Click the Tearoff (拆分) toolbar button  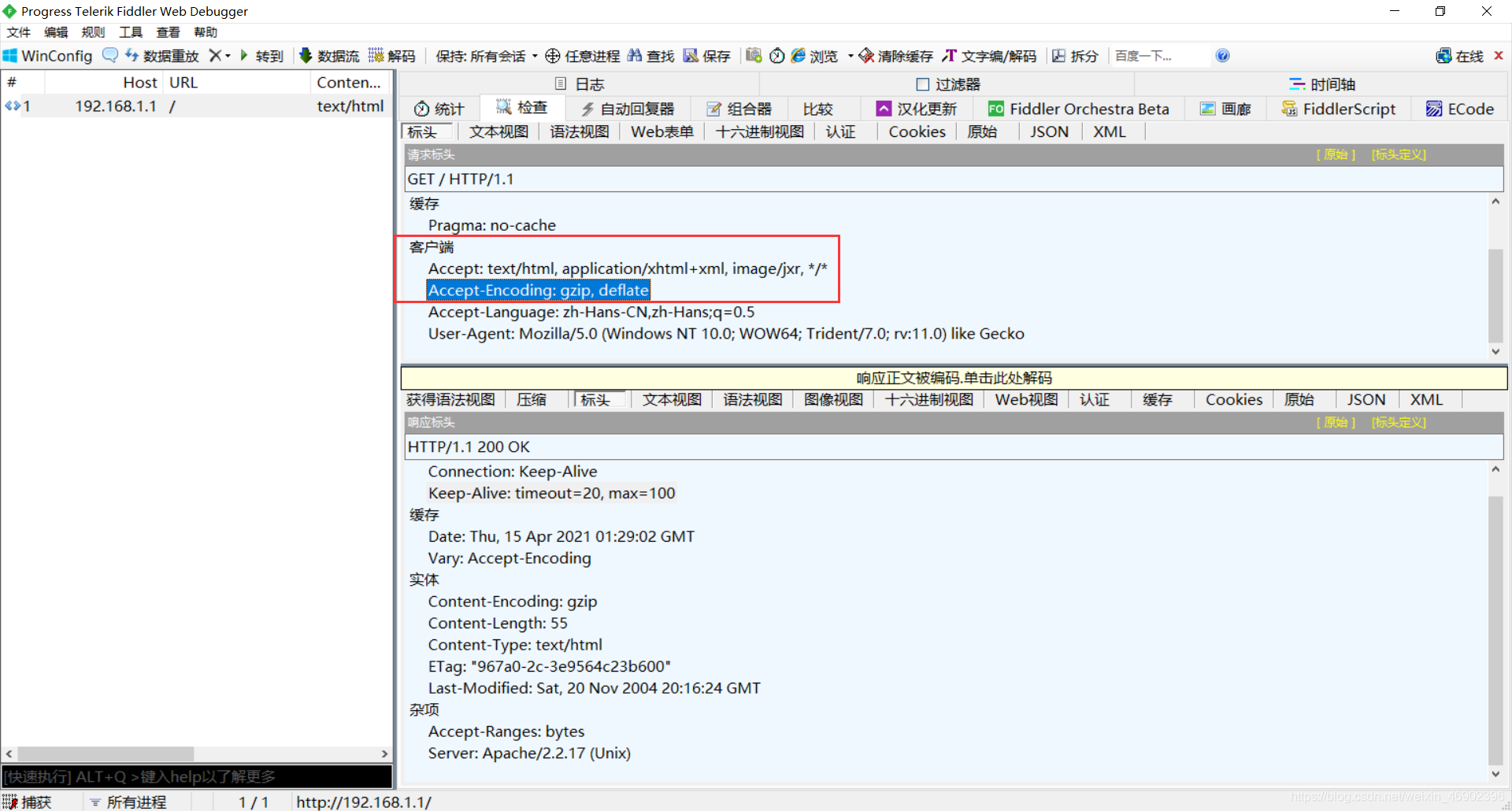(x=1075, y=56)
